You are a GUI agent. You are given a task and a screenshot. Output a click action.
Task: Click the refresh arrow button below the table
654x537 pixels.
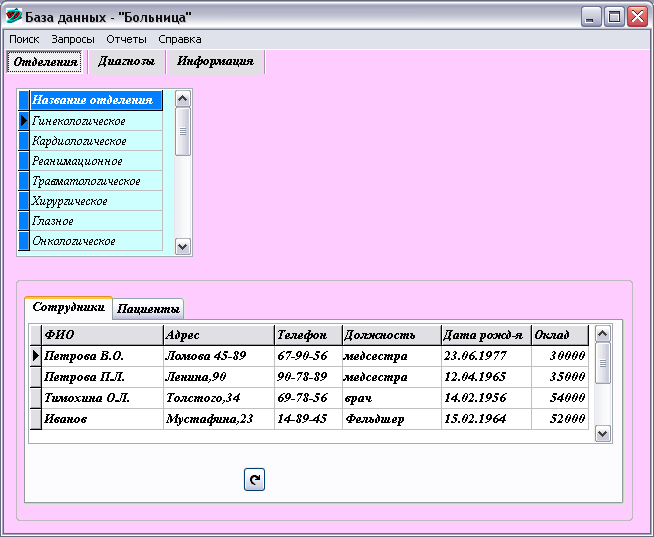tap(254, 481)
